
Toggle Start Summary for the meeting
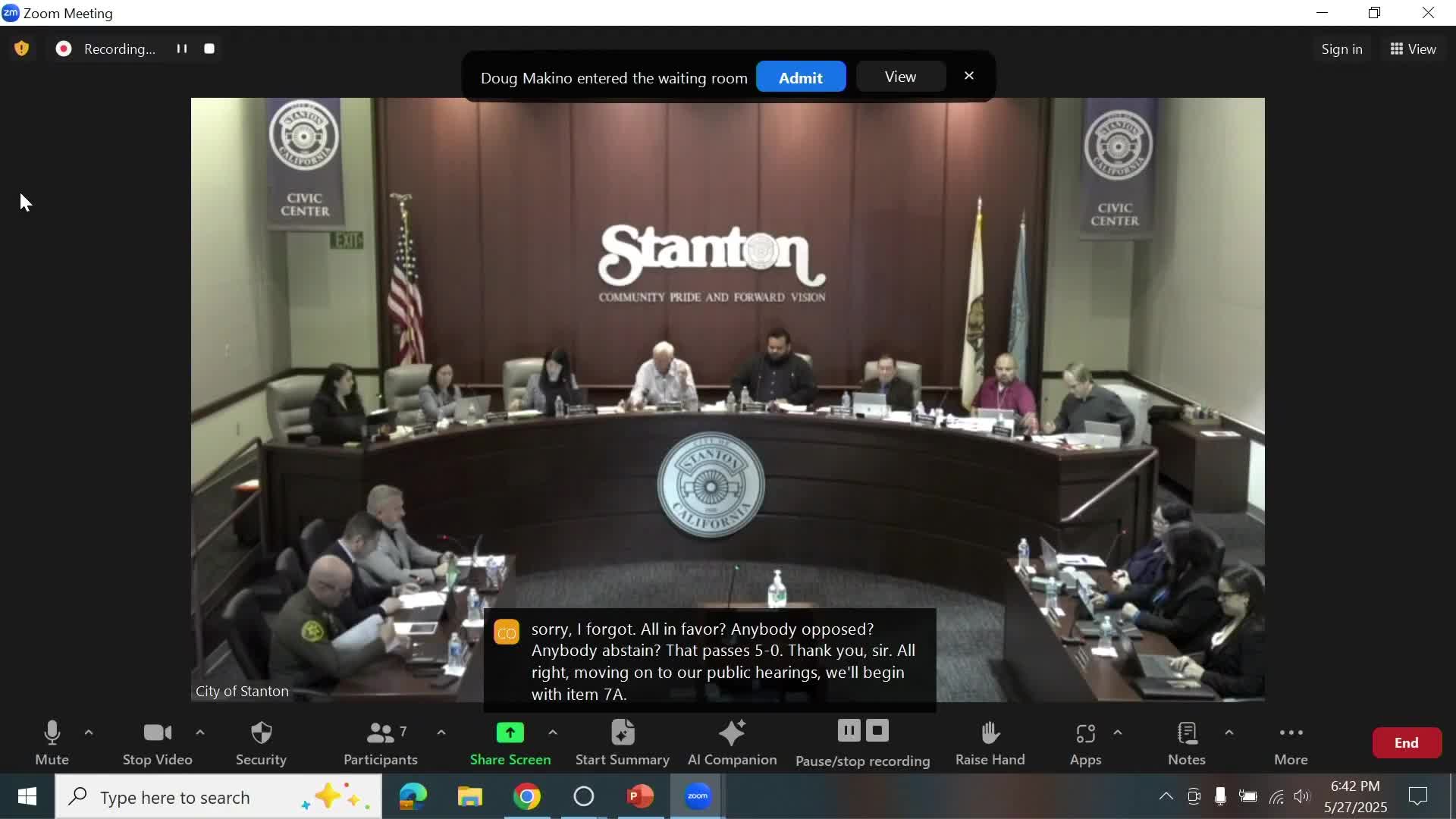(x=622, y=742)
